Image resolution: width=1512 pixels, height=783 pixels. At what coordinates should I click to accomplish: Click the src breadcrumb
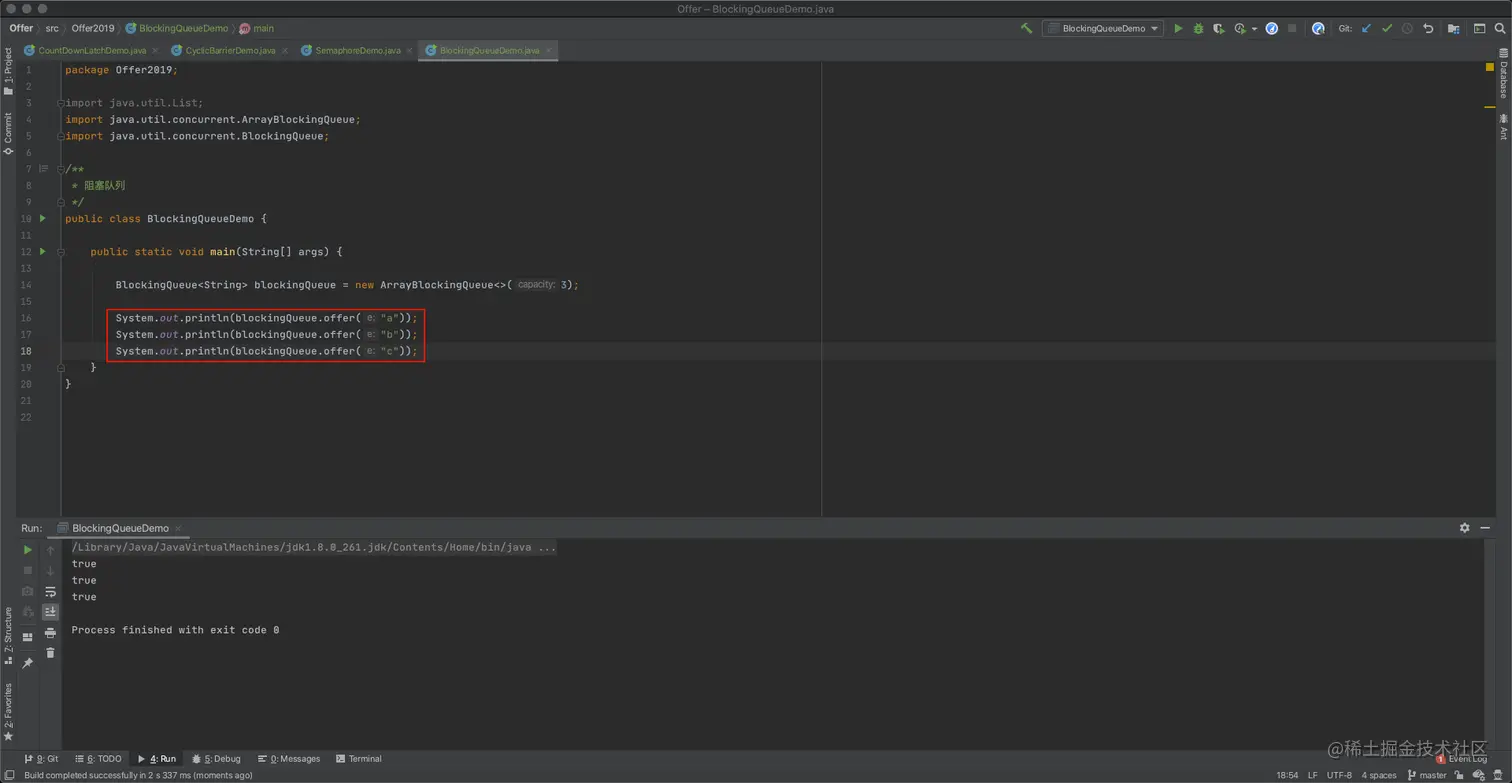52,28
